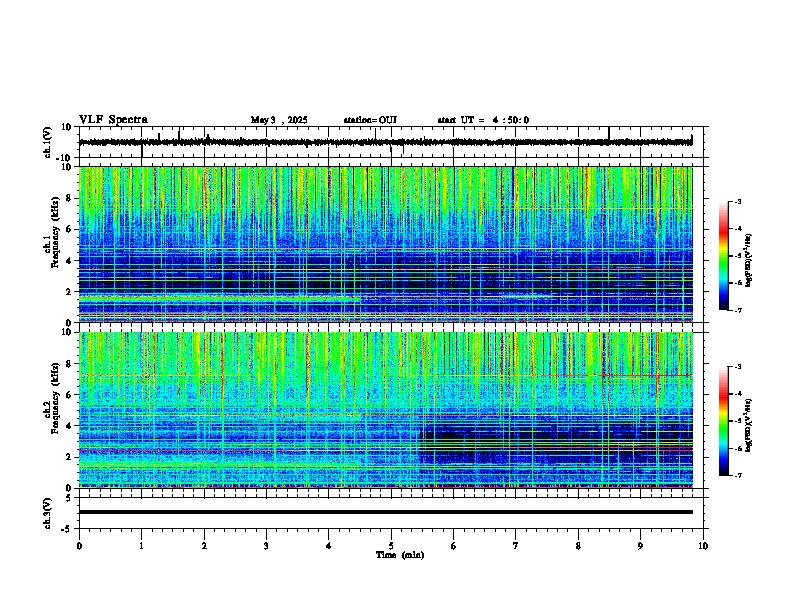
Task: Select the 'May 3 , 2025' date text
Action: 279,120
